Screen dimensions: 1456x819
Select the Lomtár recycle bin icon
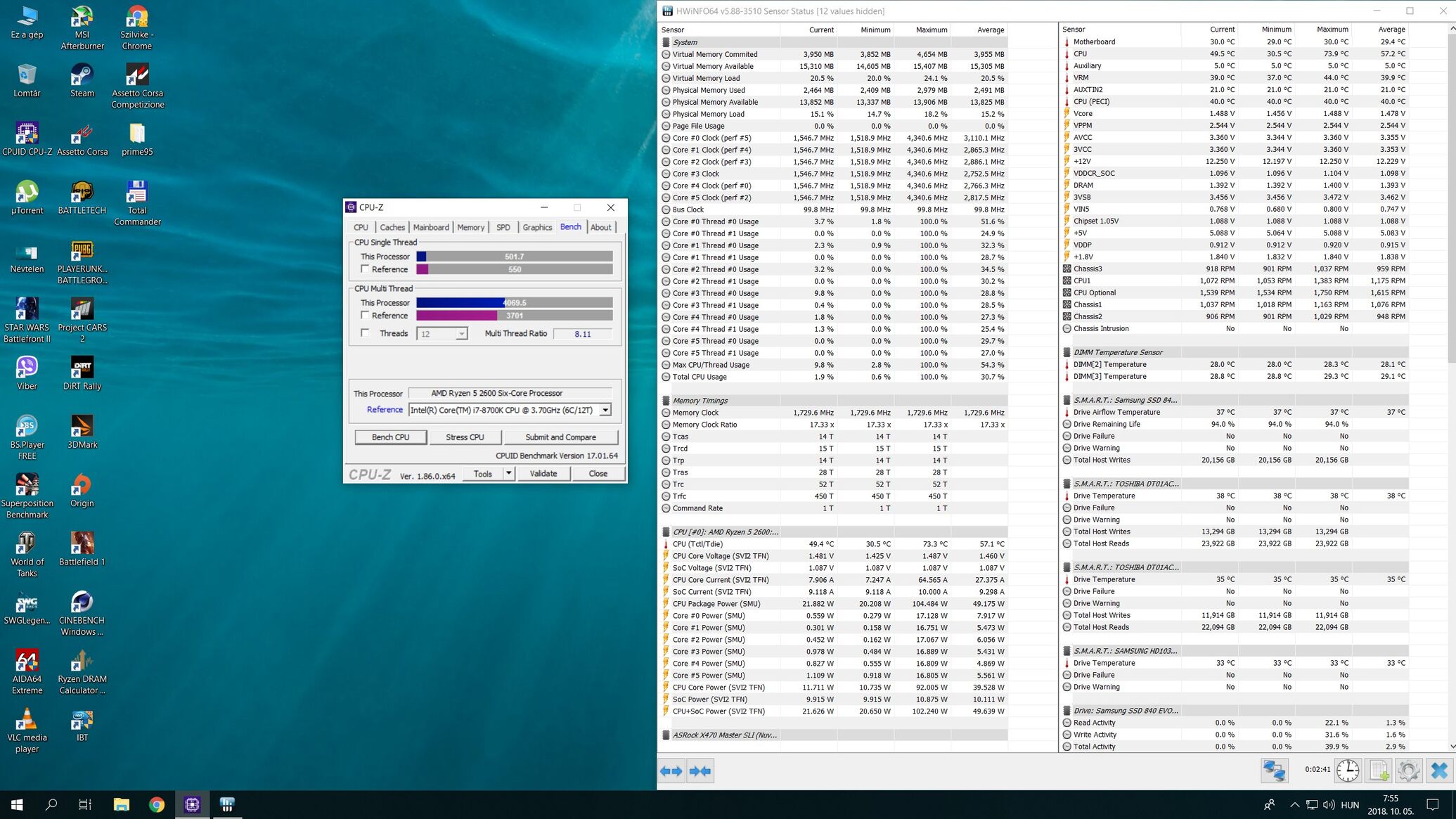(27, 81)
